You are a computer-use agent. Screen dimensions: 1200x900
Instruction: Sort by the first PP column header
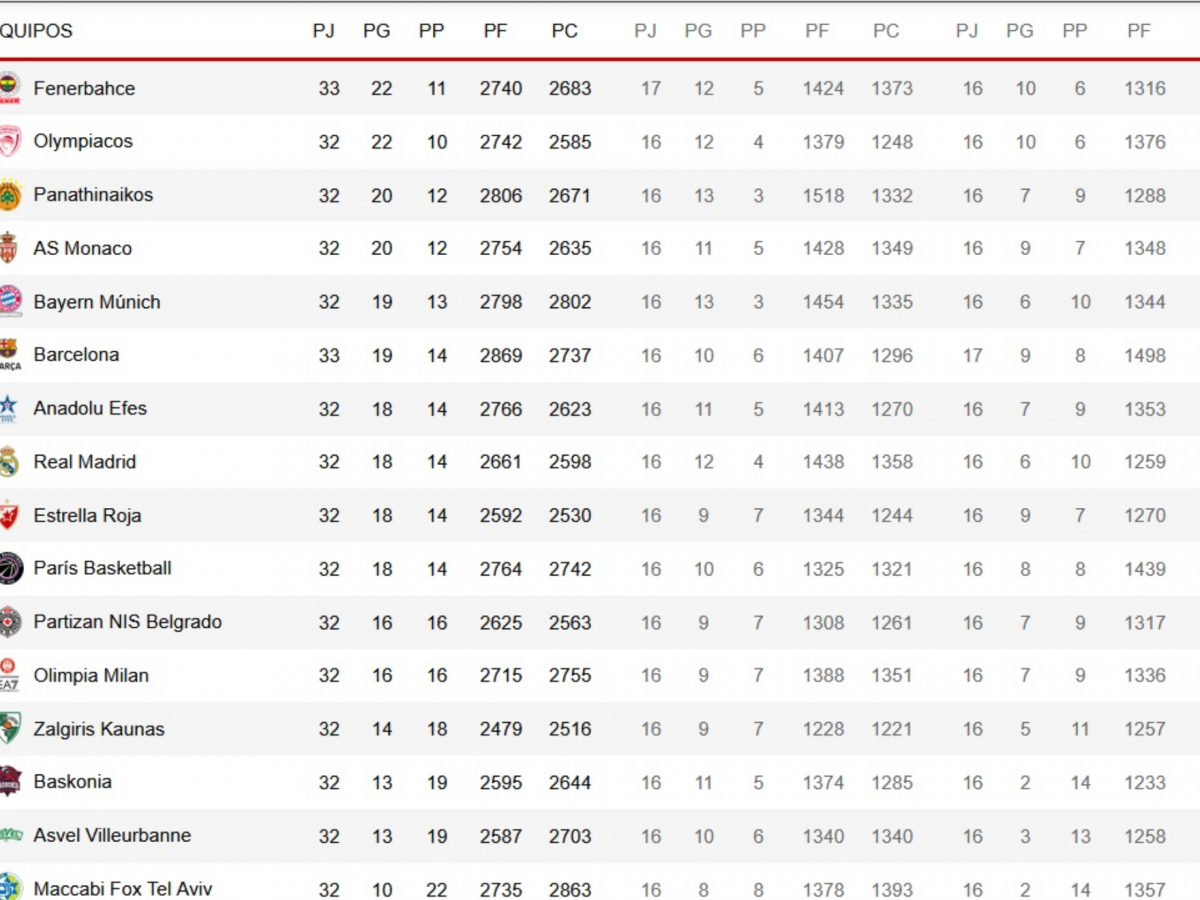pyautogui.click(x=432, y=31)
